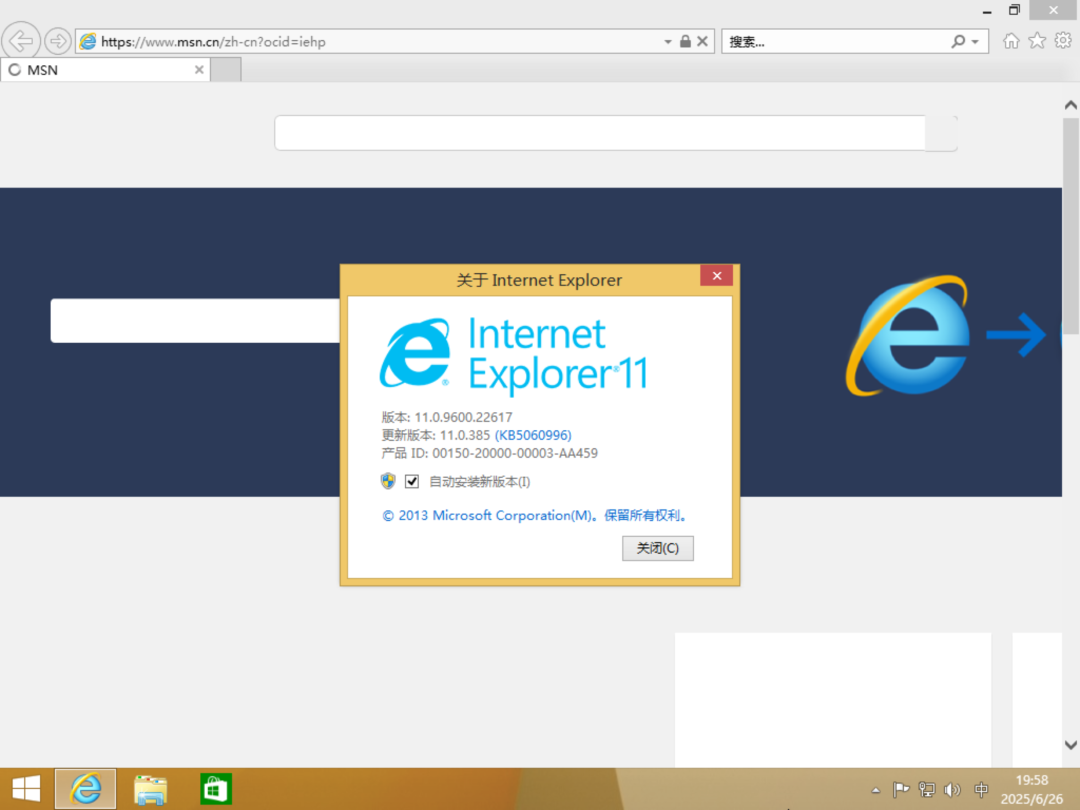Open Windows Store from the taskbar
Image resolution: width=1080 pixels, height=810 pixels.
[216, 789]
